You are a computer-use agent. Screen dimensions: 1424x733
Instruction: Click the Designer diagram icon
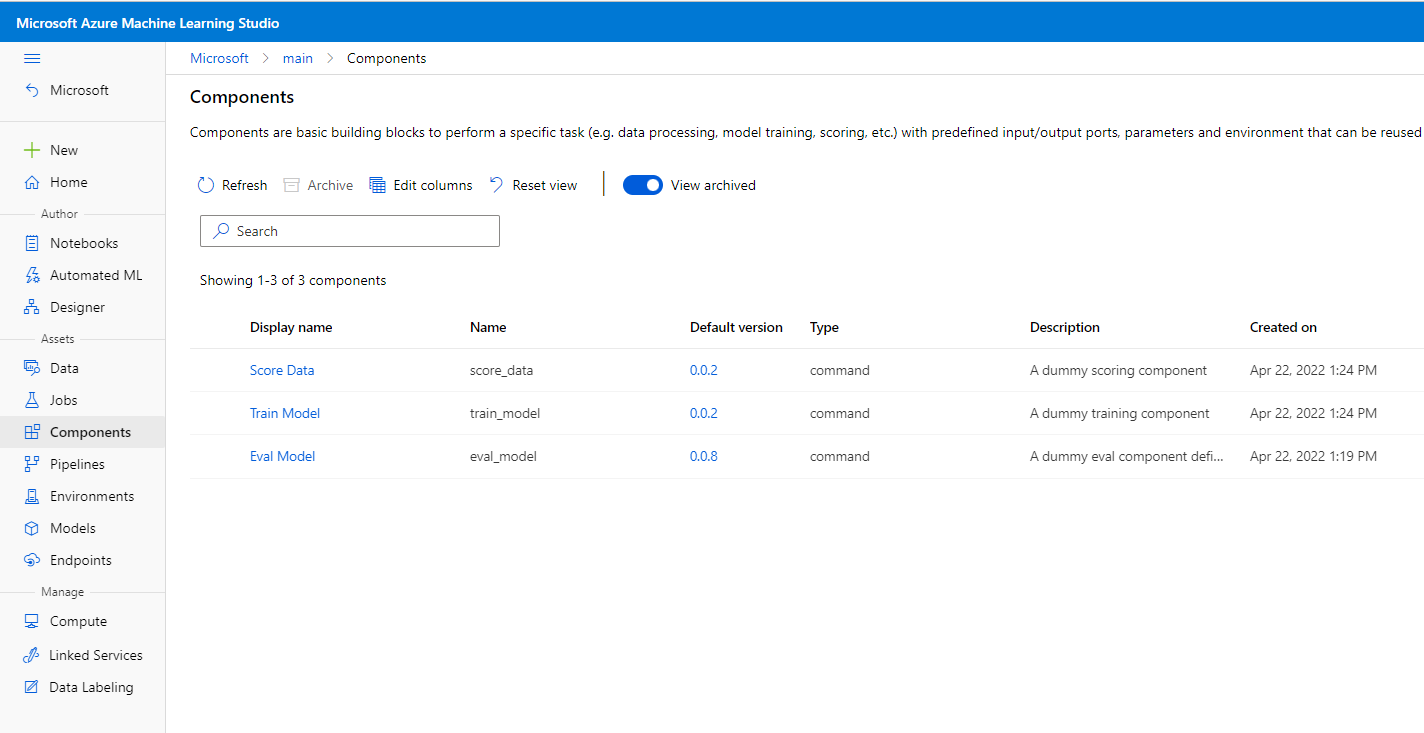click(32, 307)
